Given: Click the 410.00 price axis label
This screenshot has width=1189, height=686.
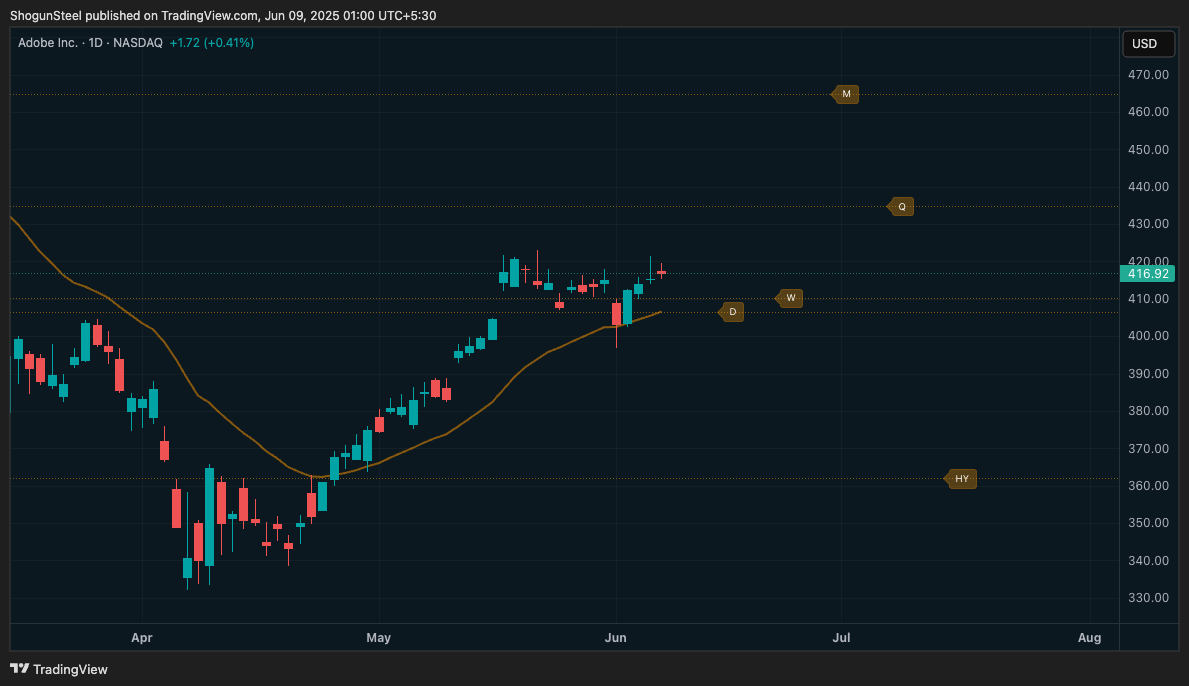Looking at the screenshot, I should [1148, 299].
